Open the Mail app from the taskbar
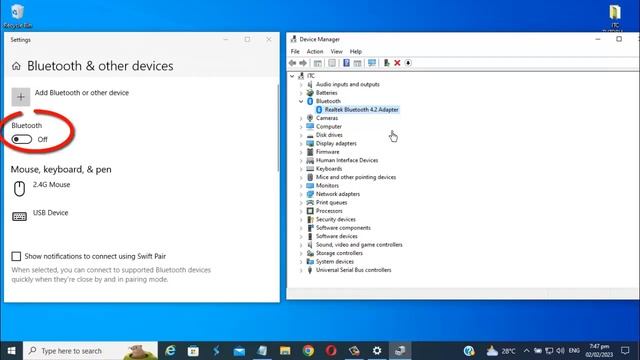This screenshot has width=640, height=360. click(x=239, y=351)
